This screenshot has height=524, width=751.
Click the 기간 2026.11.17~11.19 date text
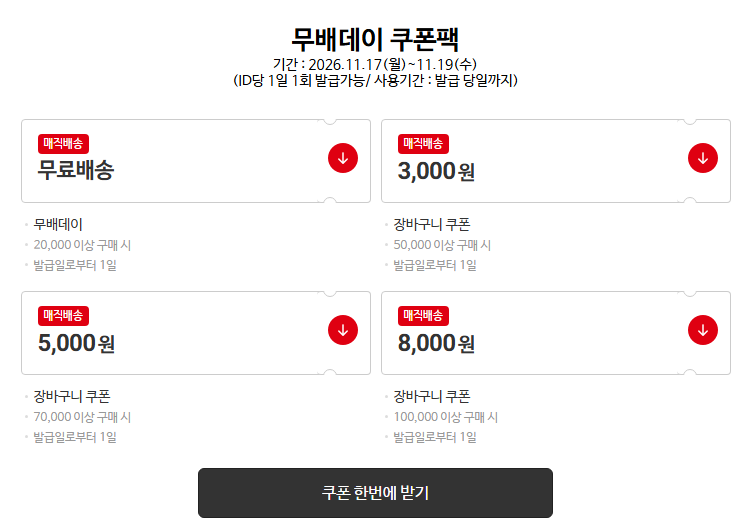coord(375,64)
